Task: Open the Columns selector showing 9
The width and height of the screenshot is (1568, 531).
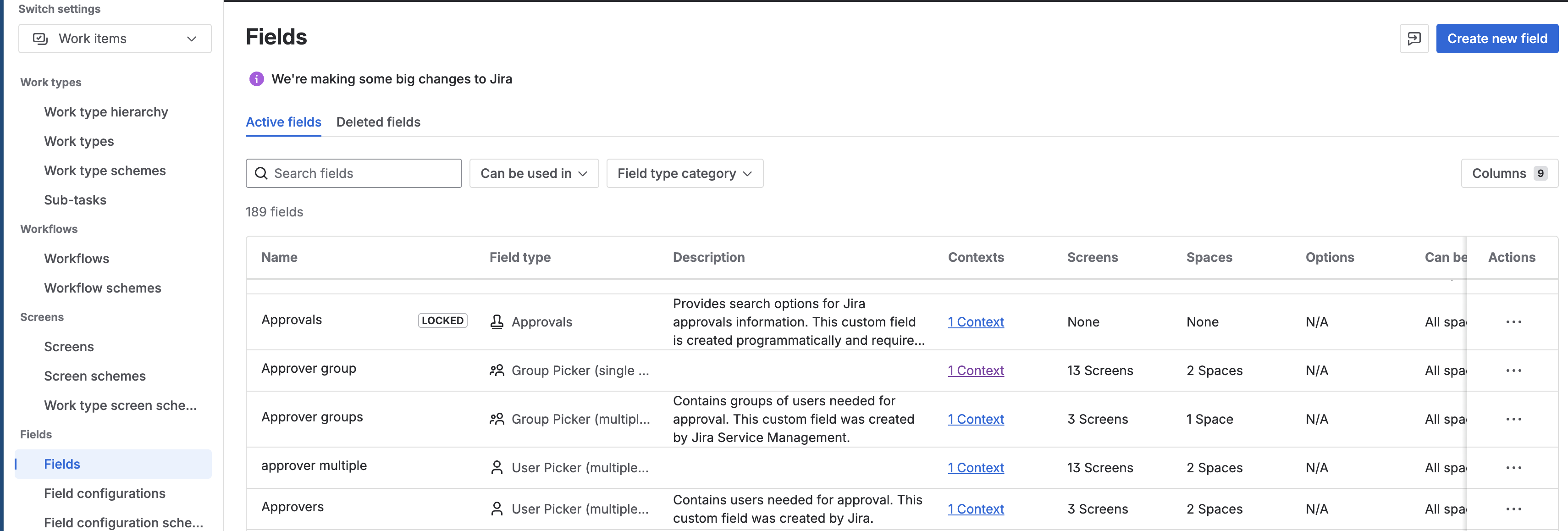Action: 1509,173
